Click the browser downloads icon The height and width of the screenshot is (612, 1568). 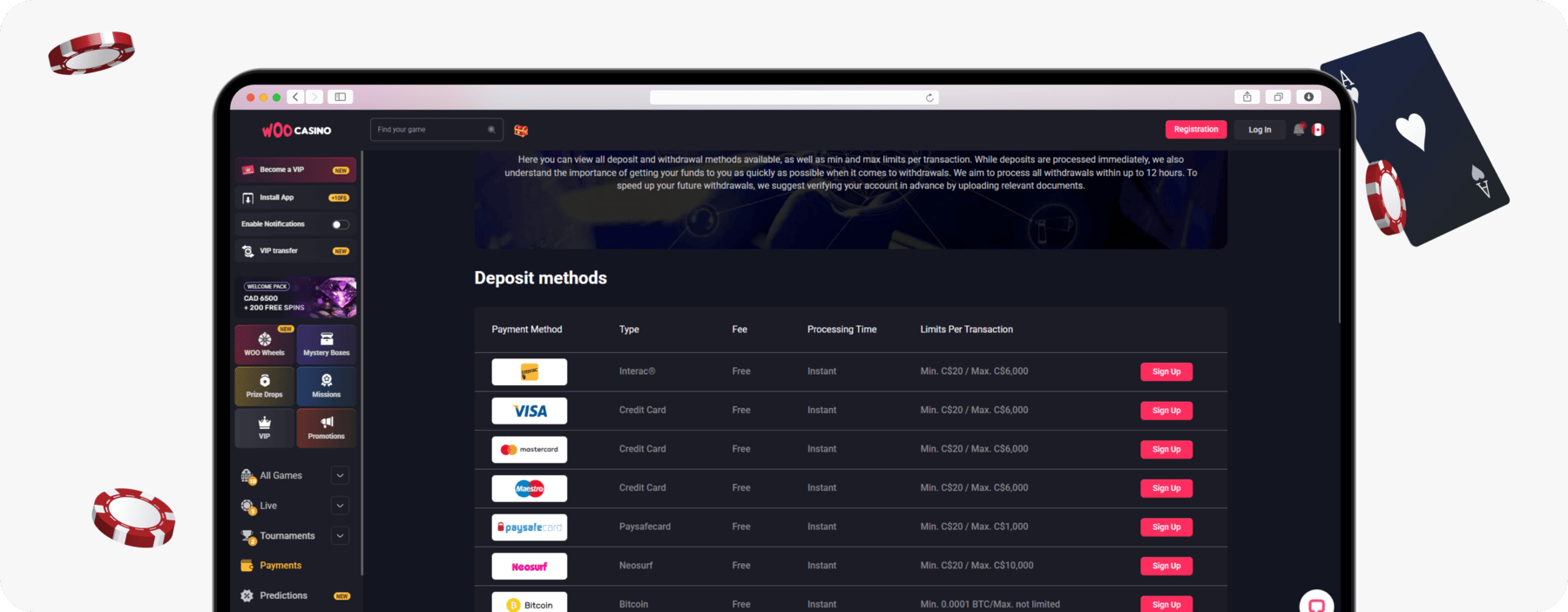tap(1308, 97)
